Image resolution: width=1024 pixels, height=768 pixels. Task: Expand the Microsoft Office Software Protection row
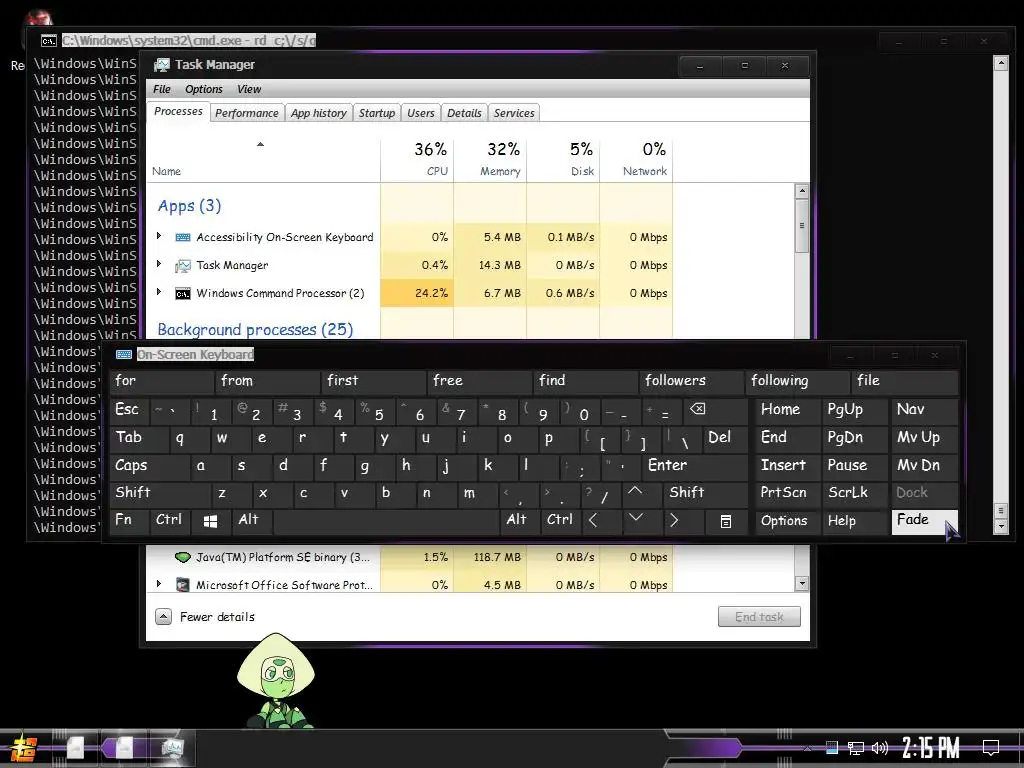pyautogui.click(x=159, y=584)
